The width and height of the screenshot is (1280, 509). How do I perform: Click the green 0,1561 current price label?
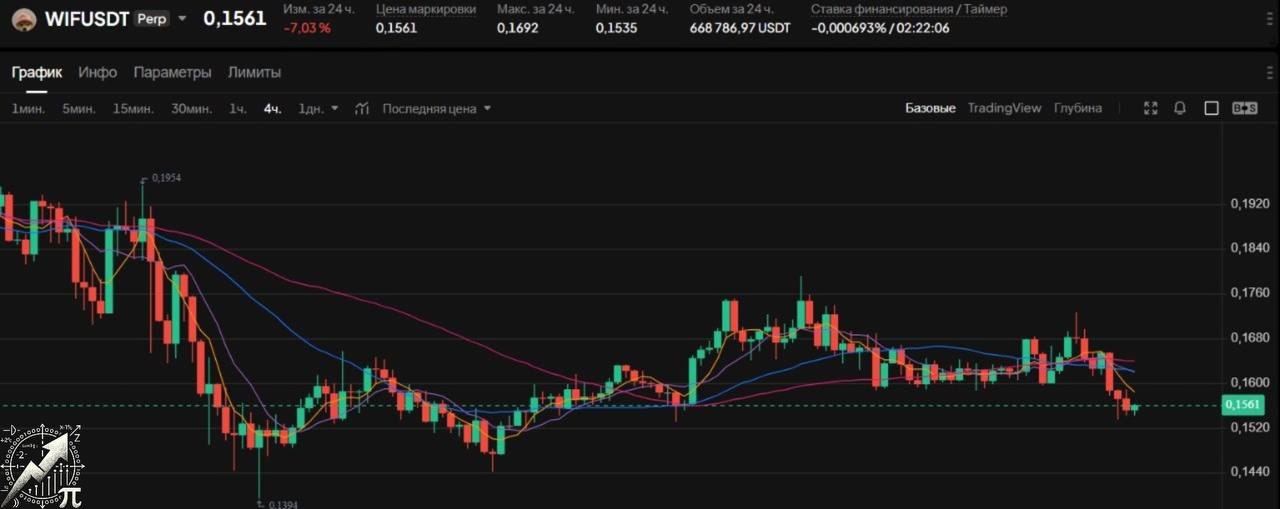tap(1243, 405)
